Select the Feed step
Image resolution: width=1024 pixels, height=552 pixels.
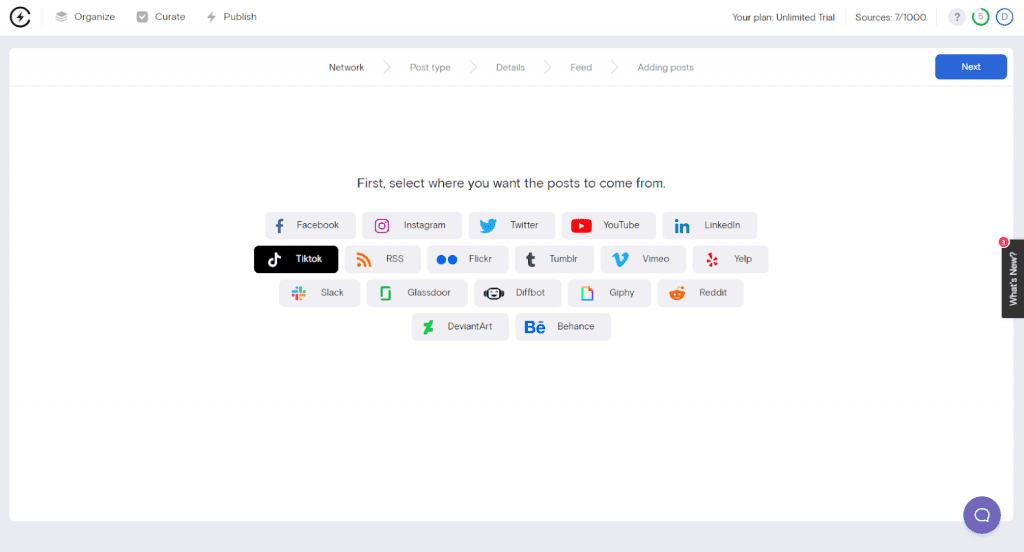coord(581,67)
